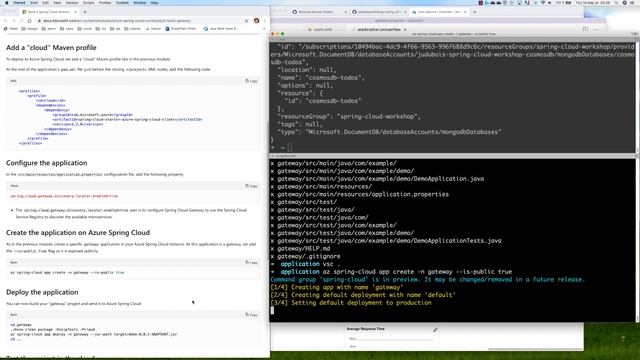Copy the XML profile code snippet

click(x=251, y=81)
